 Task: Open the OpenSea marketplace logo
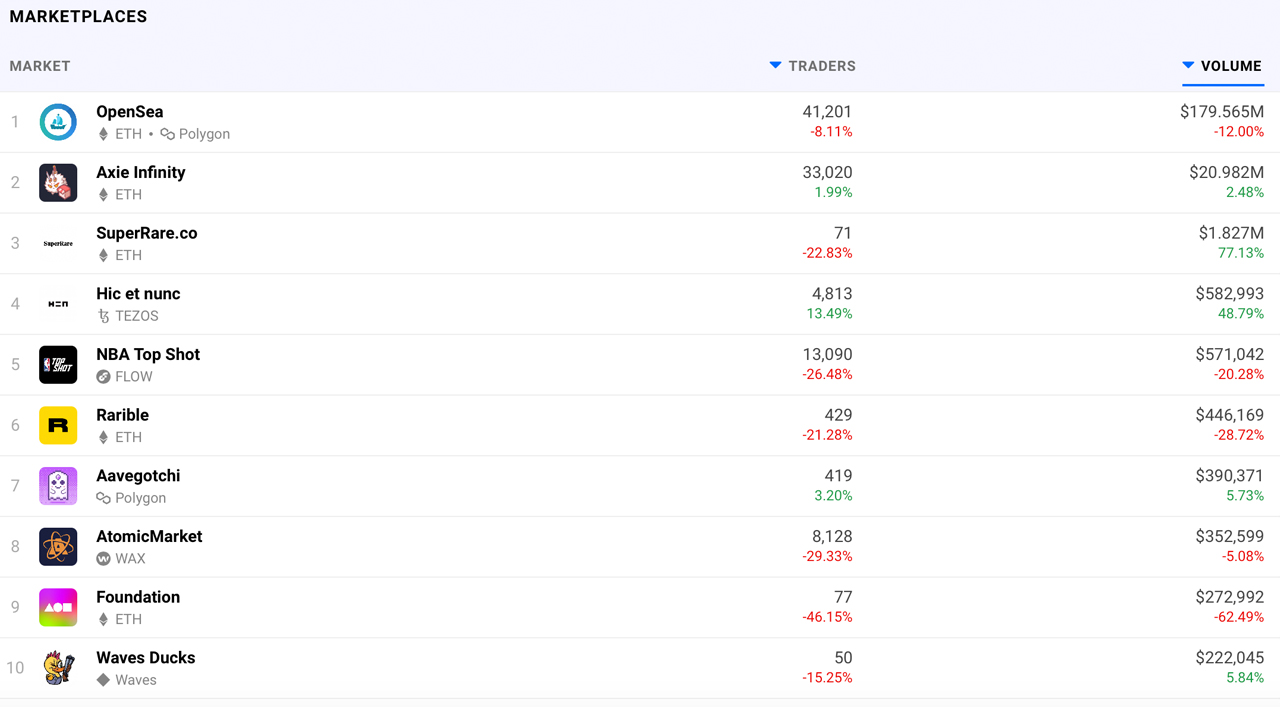[x=58, y=122]
